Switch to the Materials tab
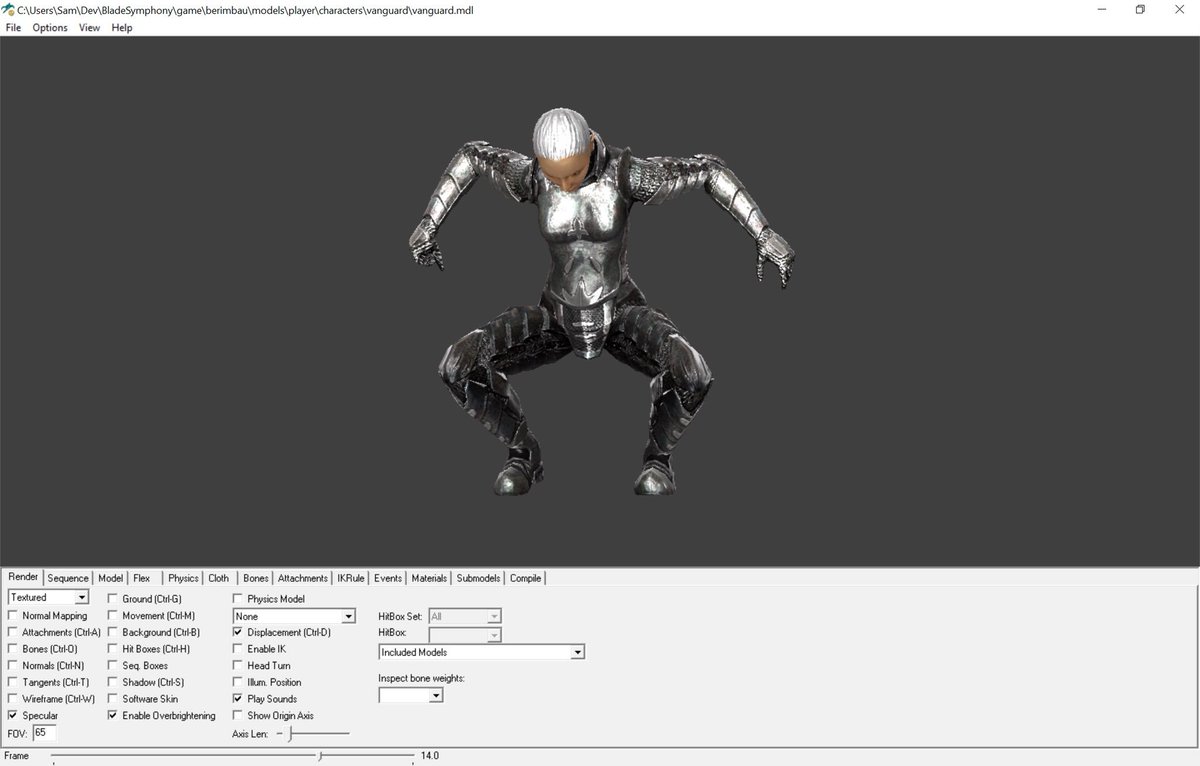1200x766 pixels. 429,578
